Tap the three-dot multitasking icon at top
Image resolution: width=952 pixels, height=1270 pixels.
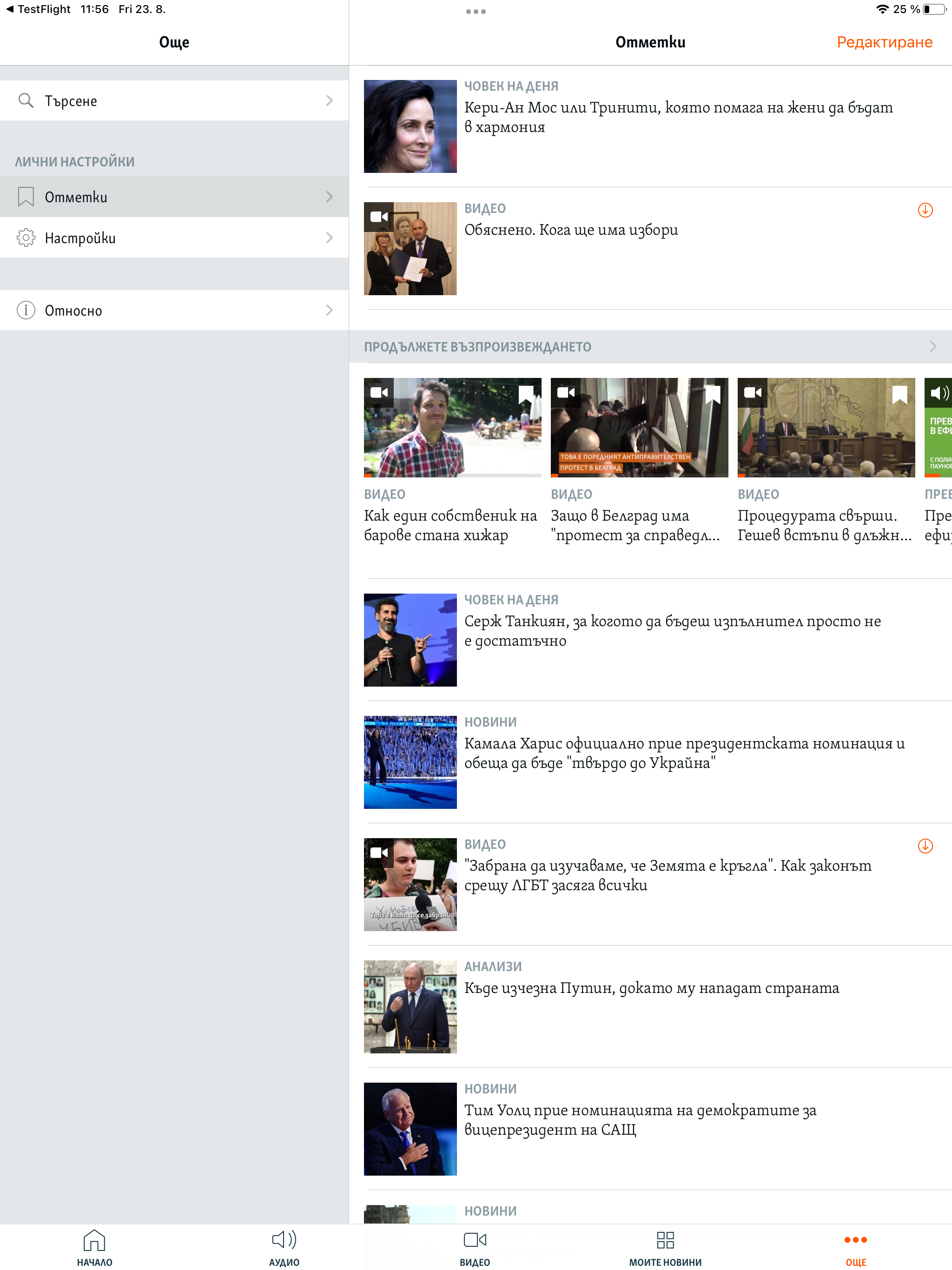point(476,12)
